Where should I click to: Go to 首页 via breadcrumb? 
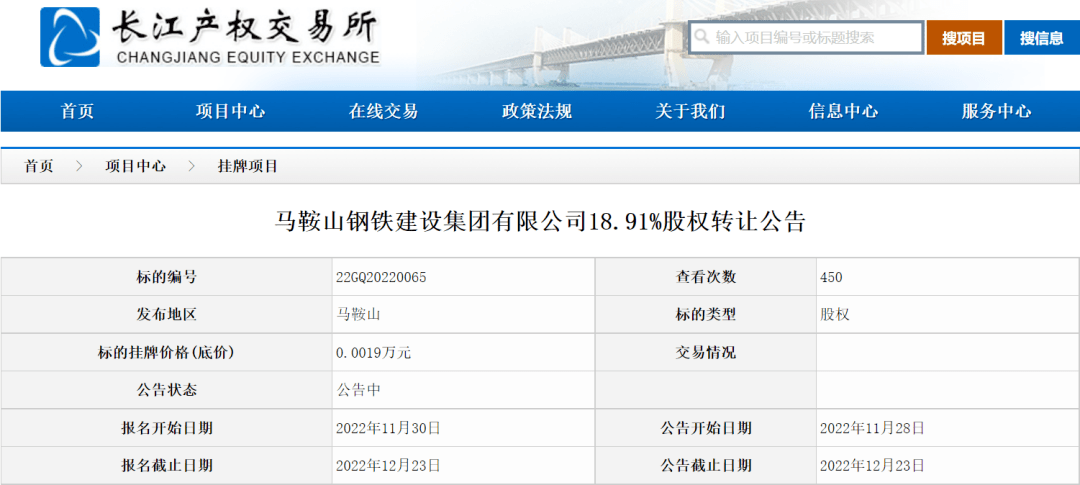[39, 166]
